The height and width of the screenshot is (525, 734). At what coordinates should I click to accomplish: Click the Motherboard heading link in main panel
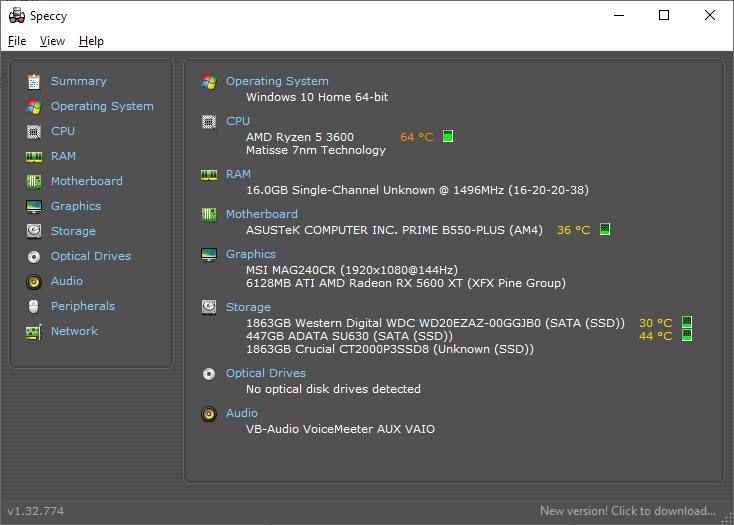tap(262, 214)
